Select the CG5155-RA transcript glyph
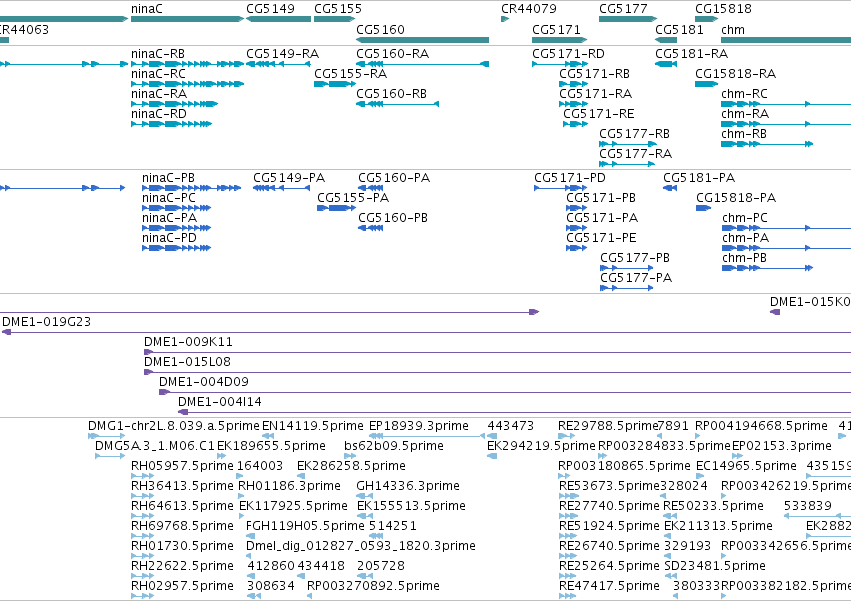851x601 pixels. tap(334, 84)
